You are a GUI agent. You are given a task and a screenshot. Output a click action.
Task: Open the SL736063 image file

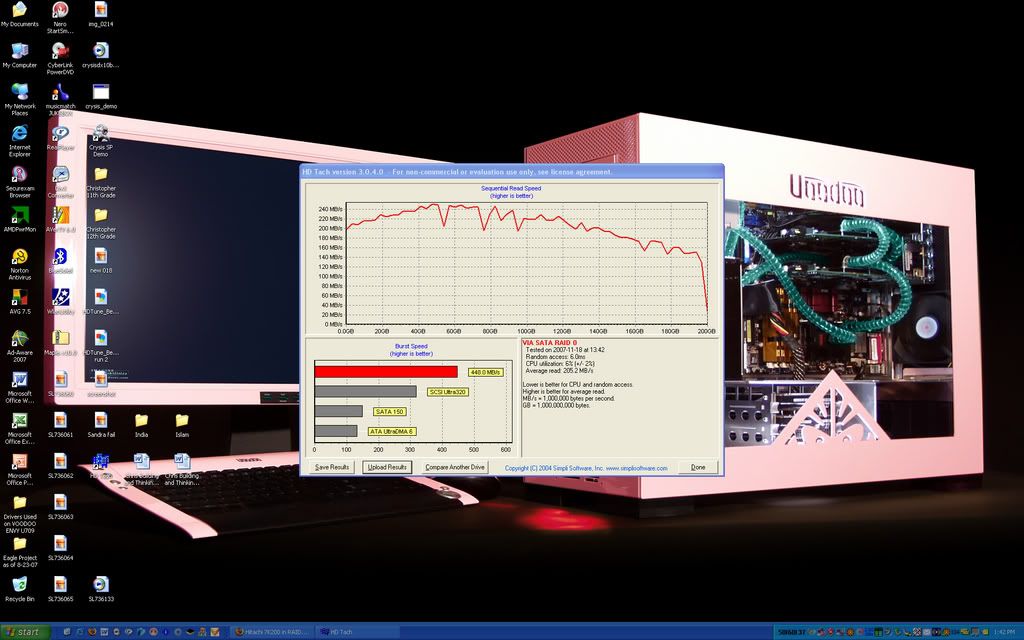(60, 507)
